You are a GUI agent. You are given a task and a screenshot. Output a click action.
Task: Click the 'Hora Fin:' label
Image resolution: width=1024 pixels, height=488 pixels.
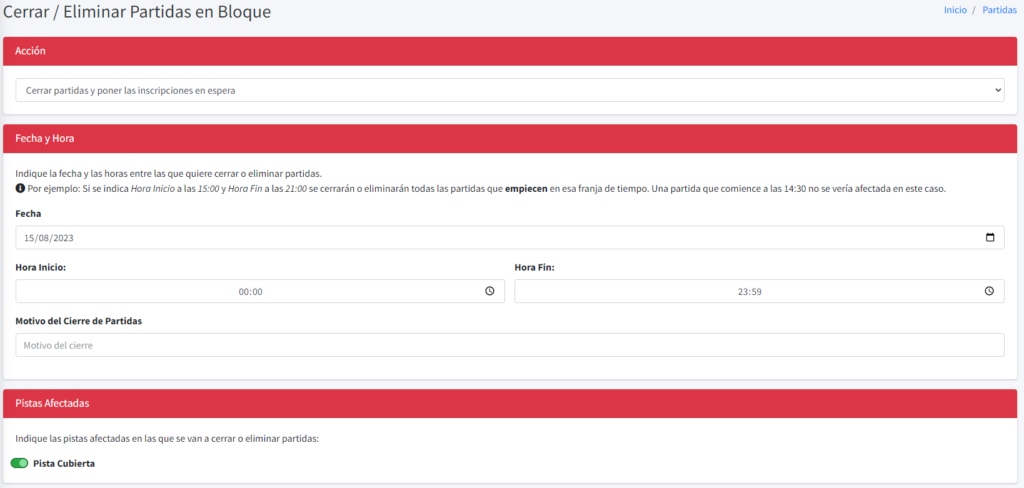(x=535, y=267)
